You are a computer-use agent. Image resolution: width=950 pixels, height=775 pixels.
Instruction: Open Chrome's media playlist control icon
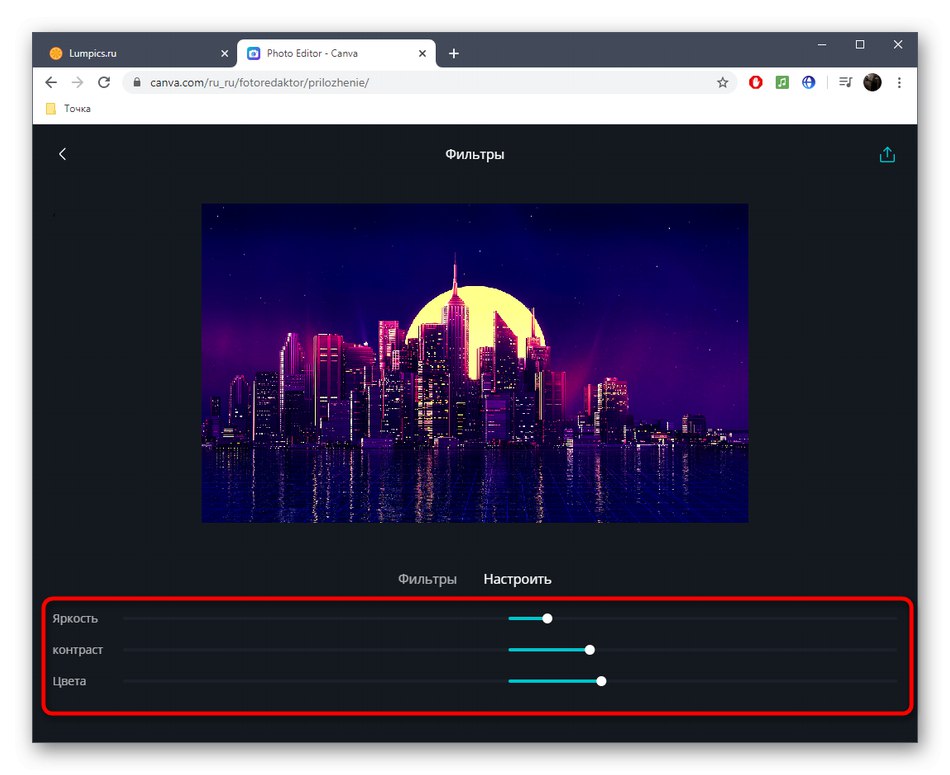click(x=844, y=83)
